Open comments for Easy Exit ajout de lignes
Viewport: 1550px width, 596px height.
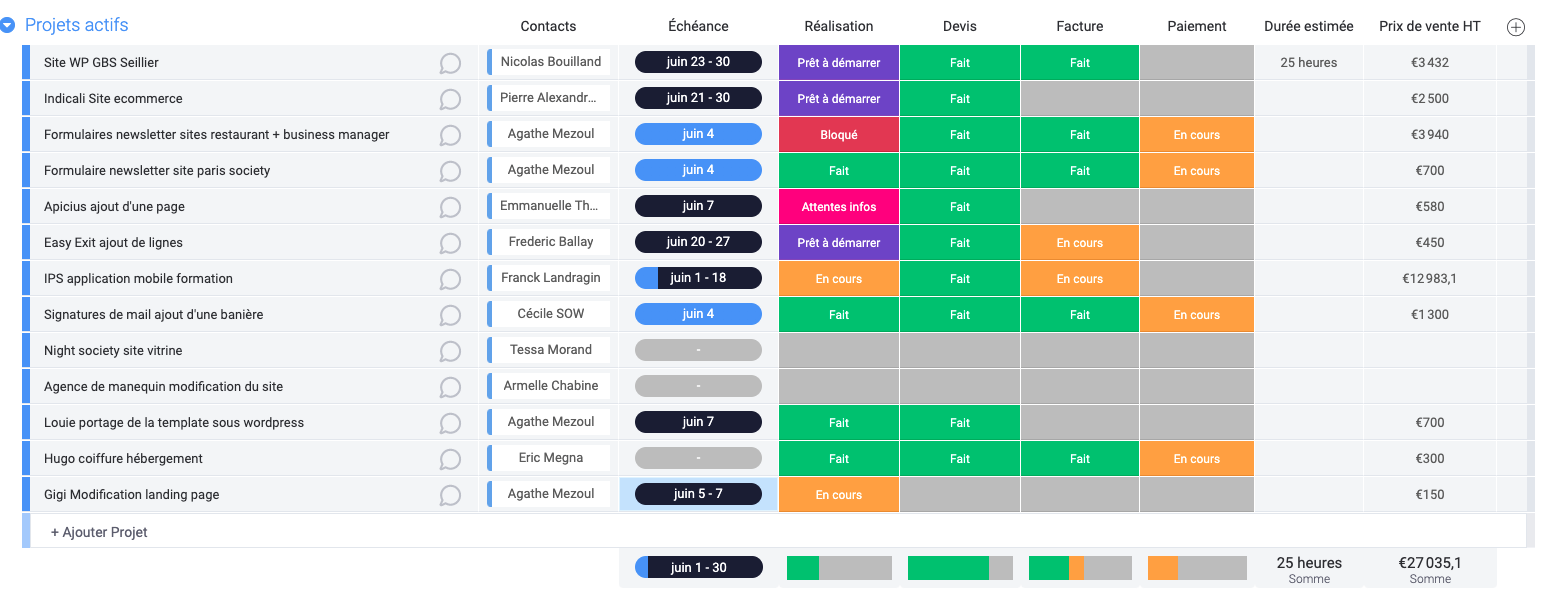(x=450, y=243)
